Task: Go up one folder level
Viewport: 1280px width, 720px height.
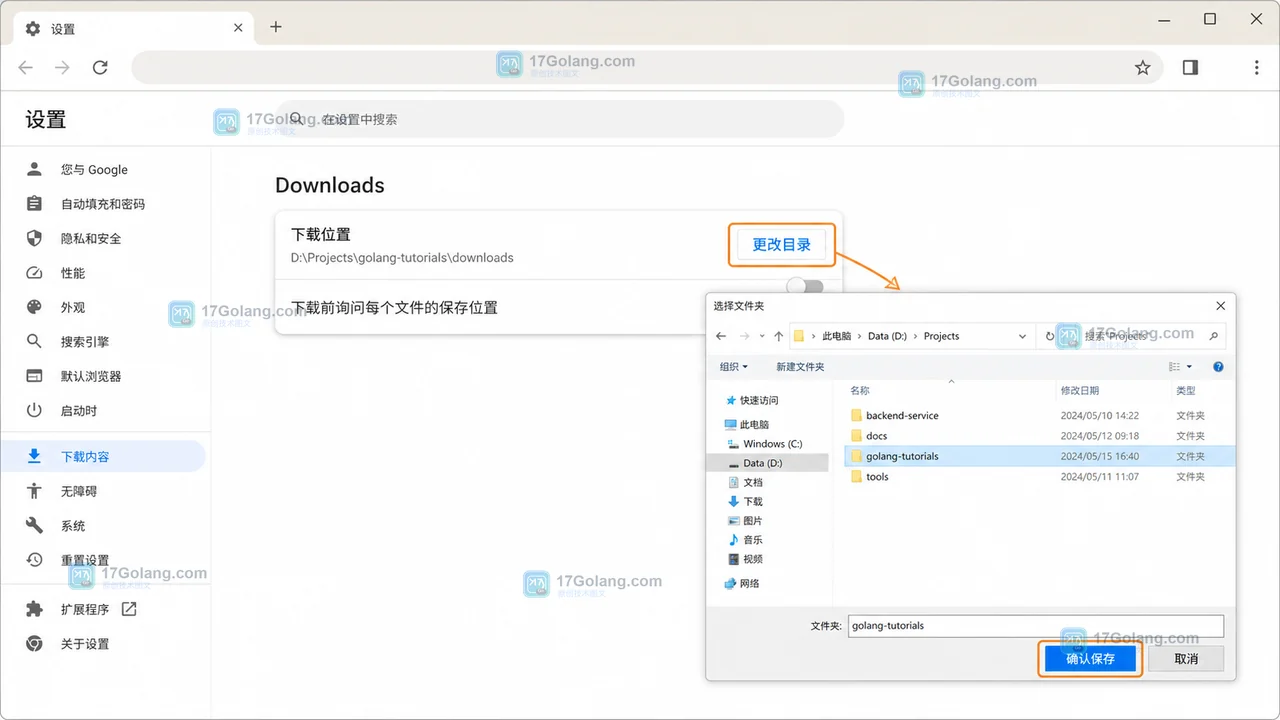Action: click(x=779, y=336)
